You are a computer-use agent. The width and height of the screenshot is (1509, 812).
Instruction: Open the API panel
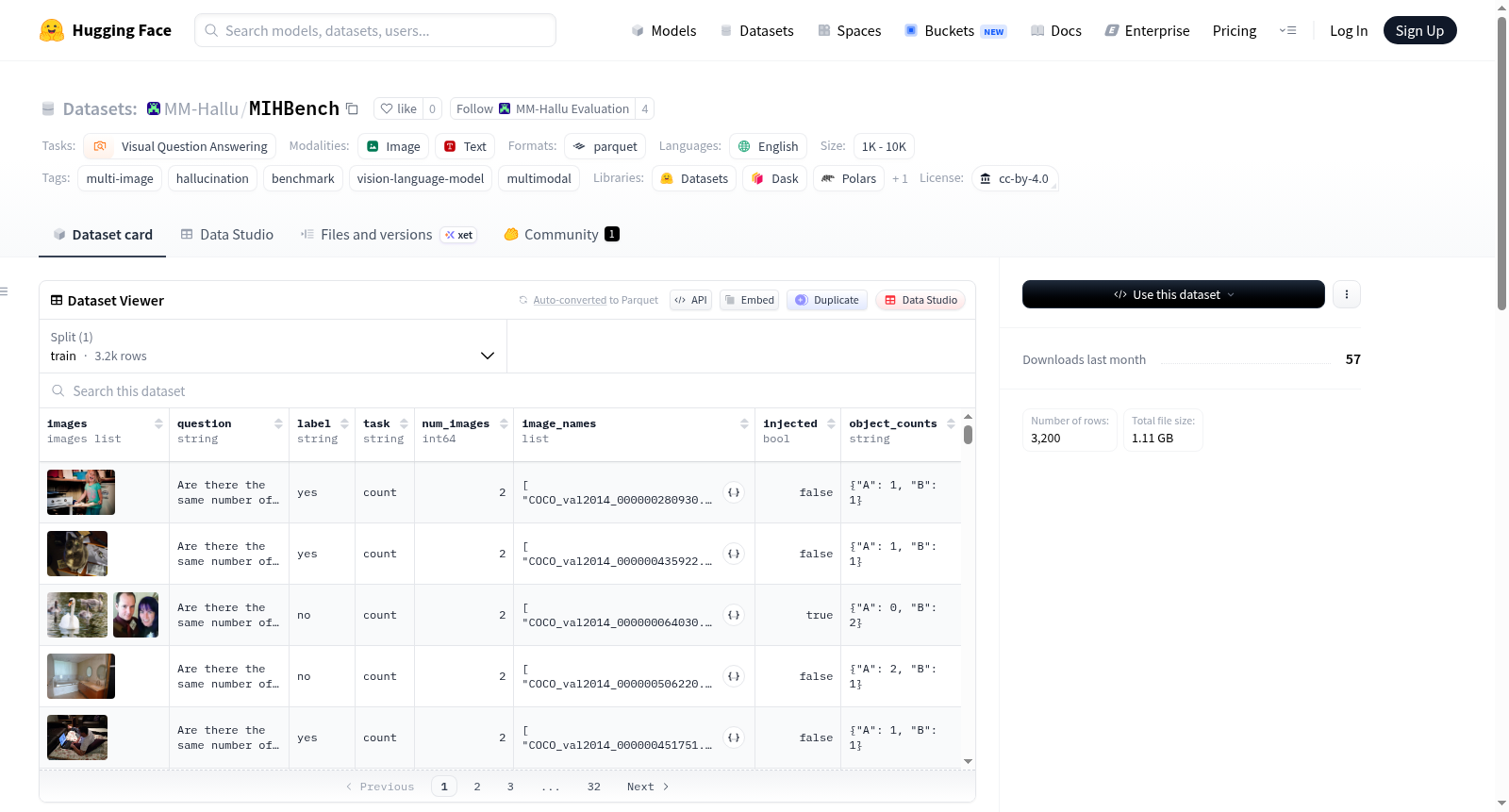point(690,300)
